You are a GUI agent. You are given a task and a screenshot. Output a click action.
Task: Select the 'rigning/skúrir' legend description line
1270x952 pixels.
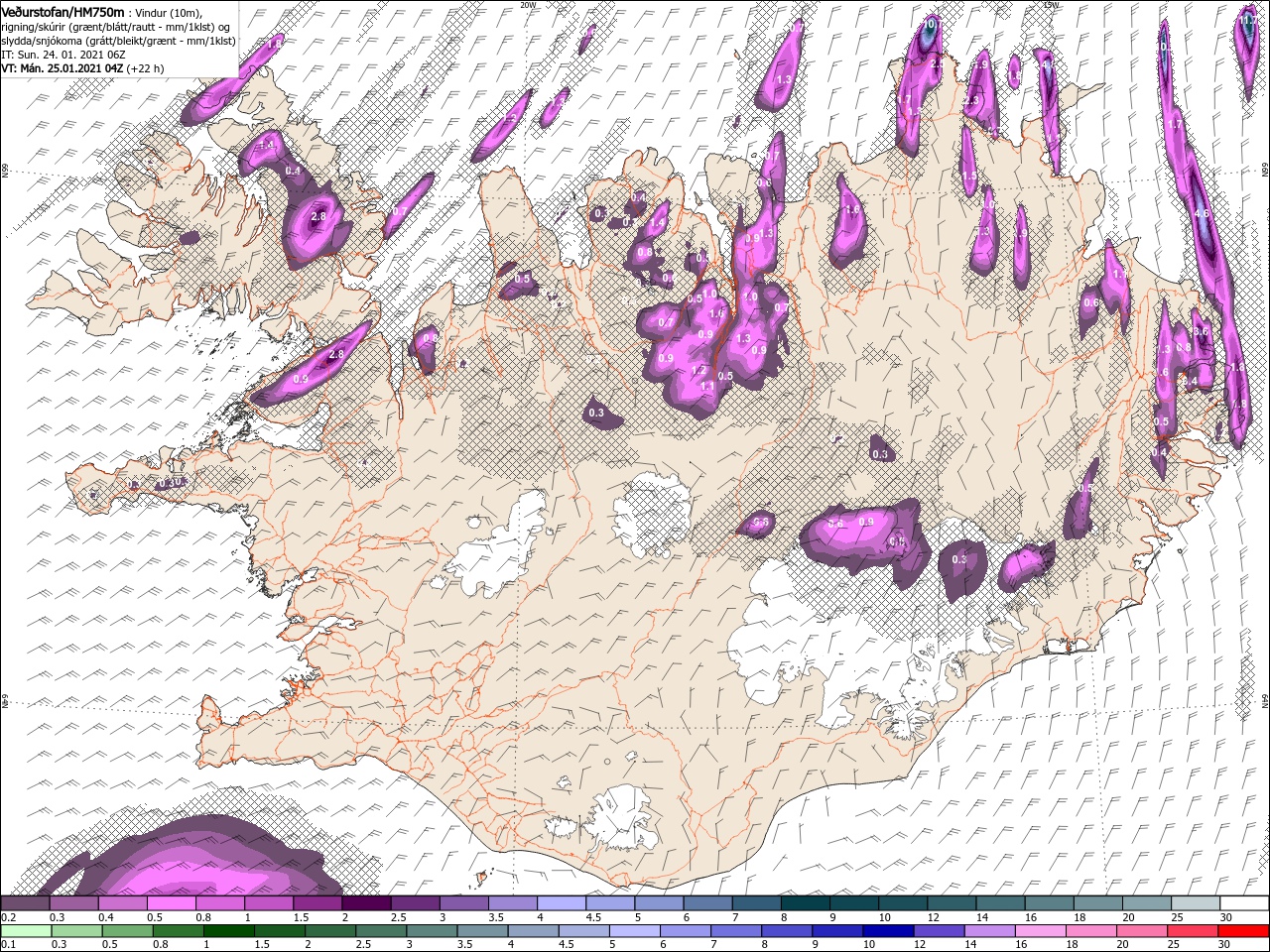(x=115, y=27)
